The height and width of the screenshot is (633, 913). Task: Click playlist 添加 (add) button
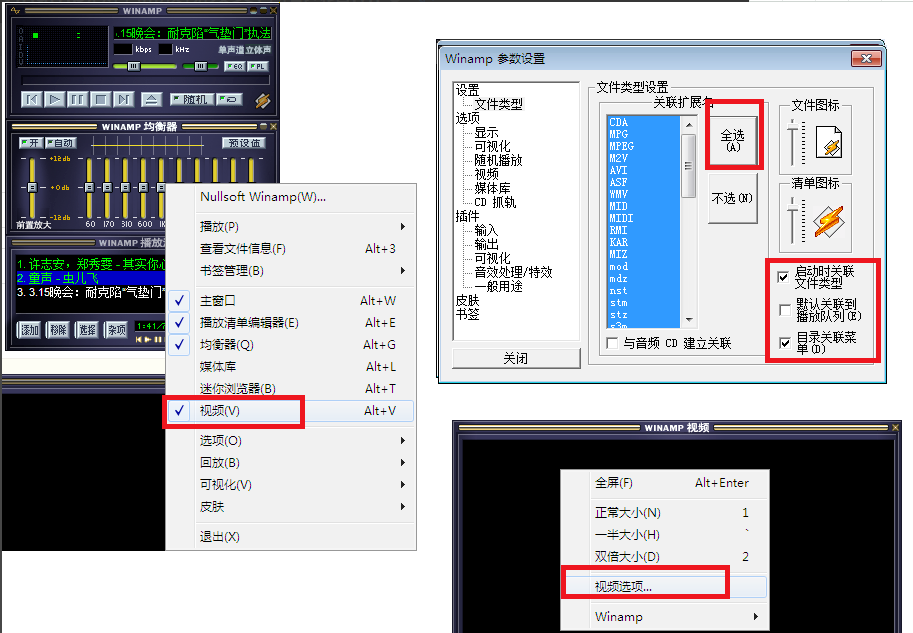click(x=29, y=330)
